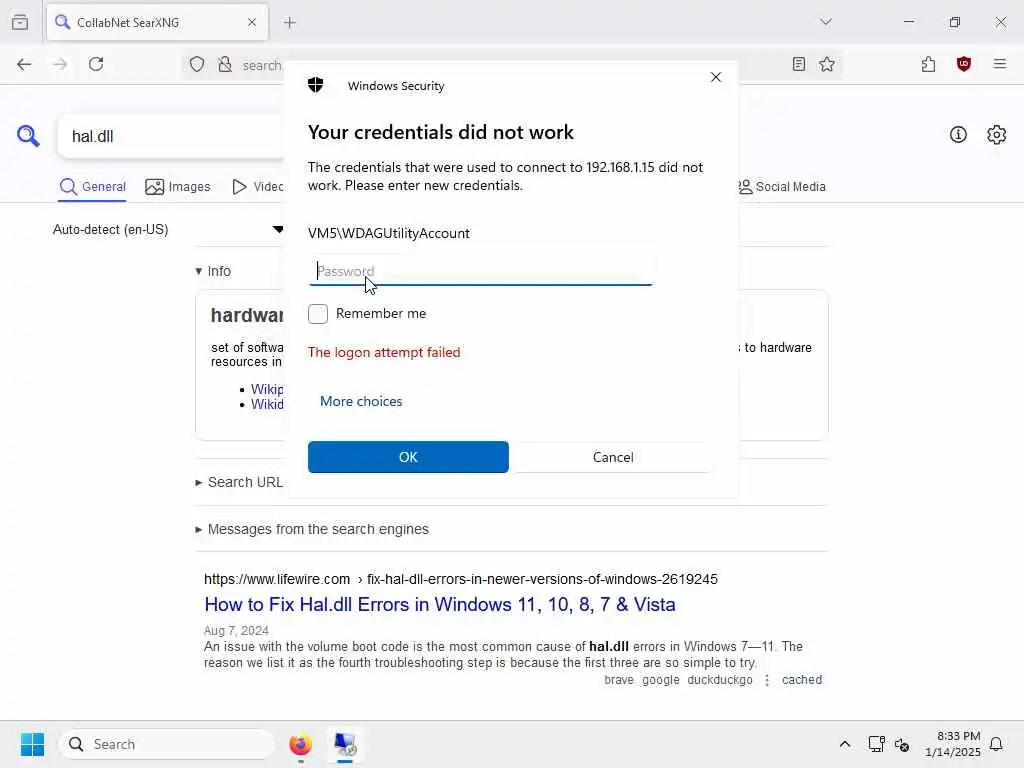
Task: Expand the Search URL section
Action: click(x=239, y=482)
